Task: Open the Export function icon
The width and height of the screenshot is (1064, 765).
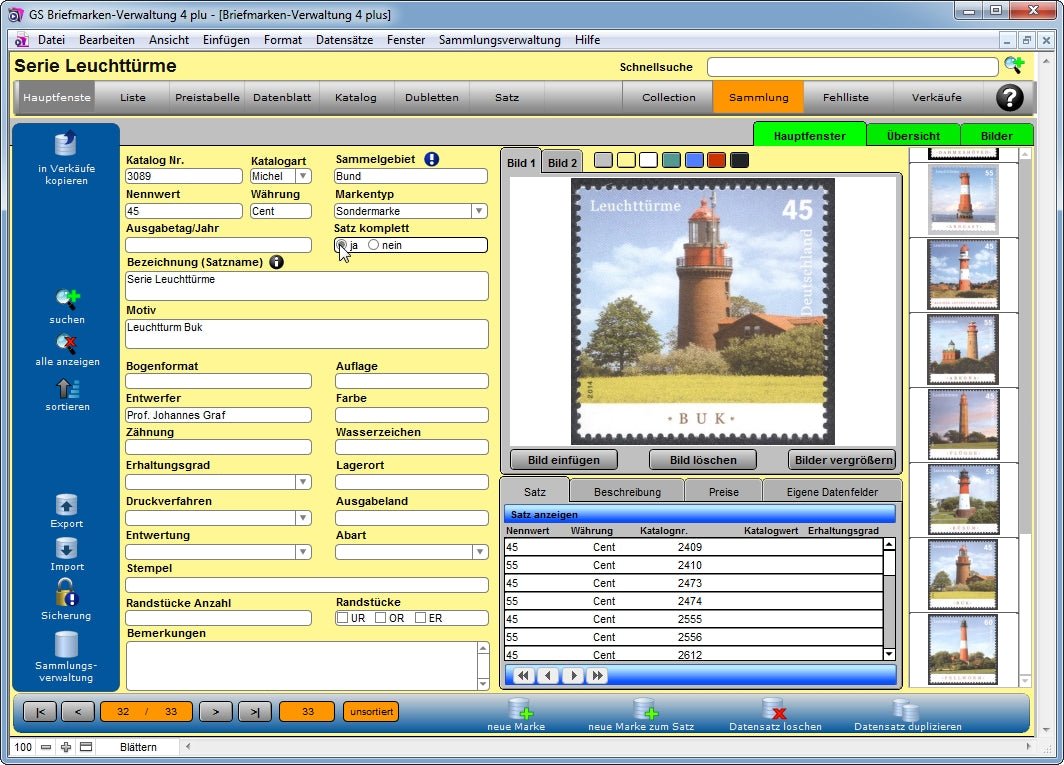Action: (x=67, y=505)
